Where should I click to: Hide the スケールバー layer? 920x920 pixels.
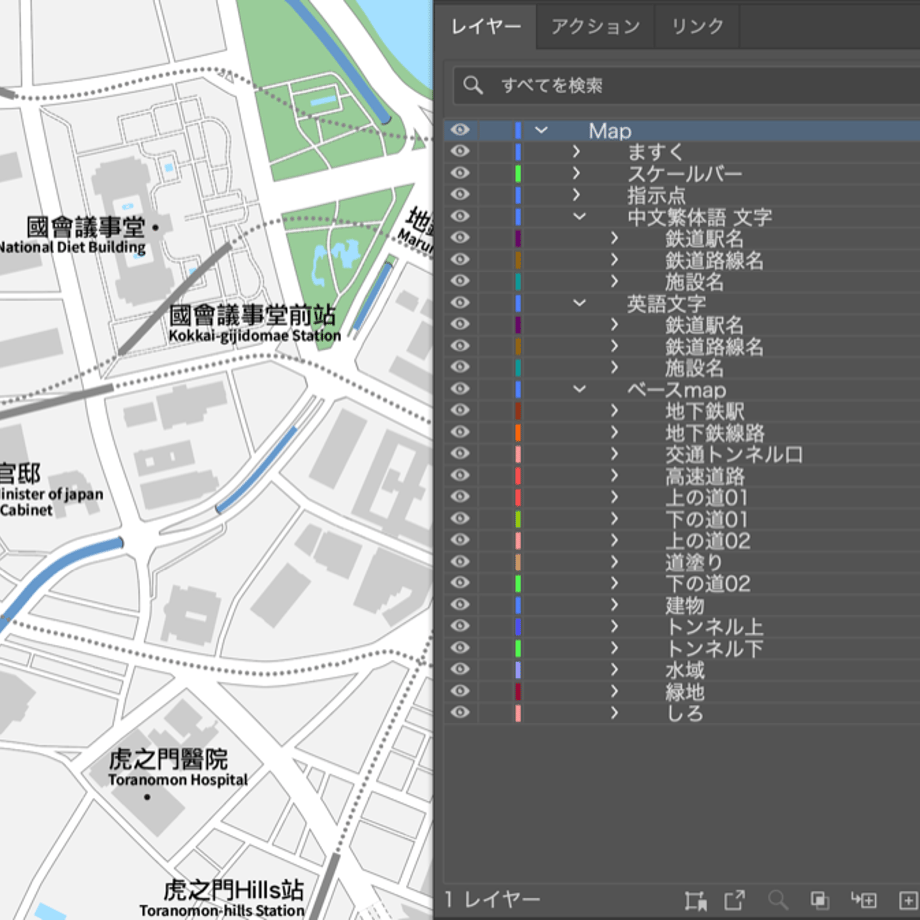click(460, 173)
